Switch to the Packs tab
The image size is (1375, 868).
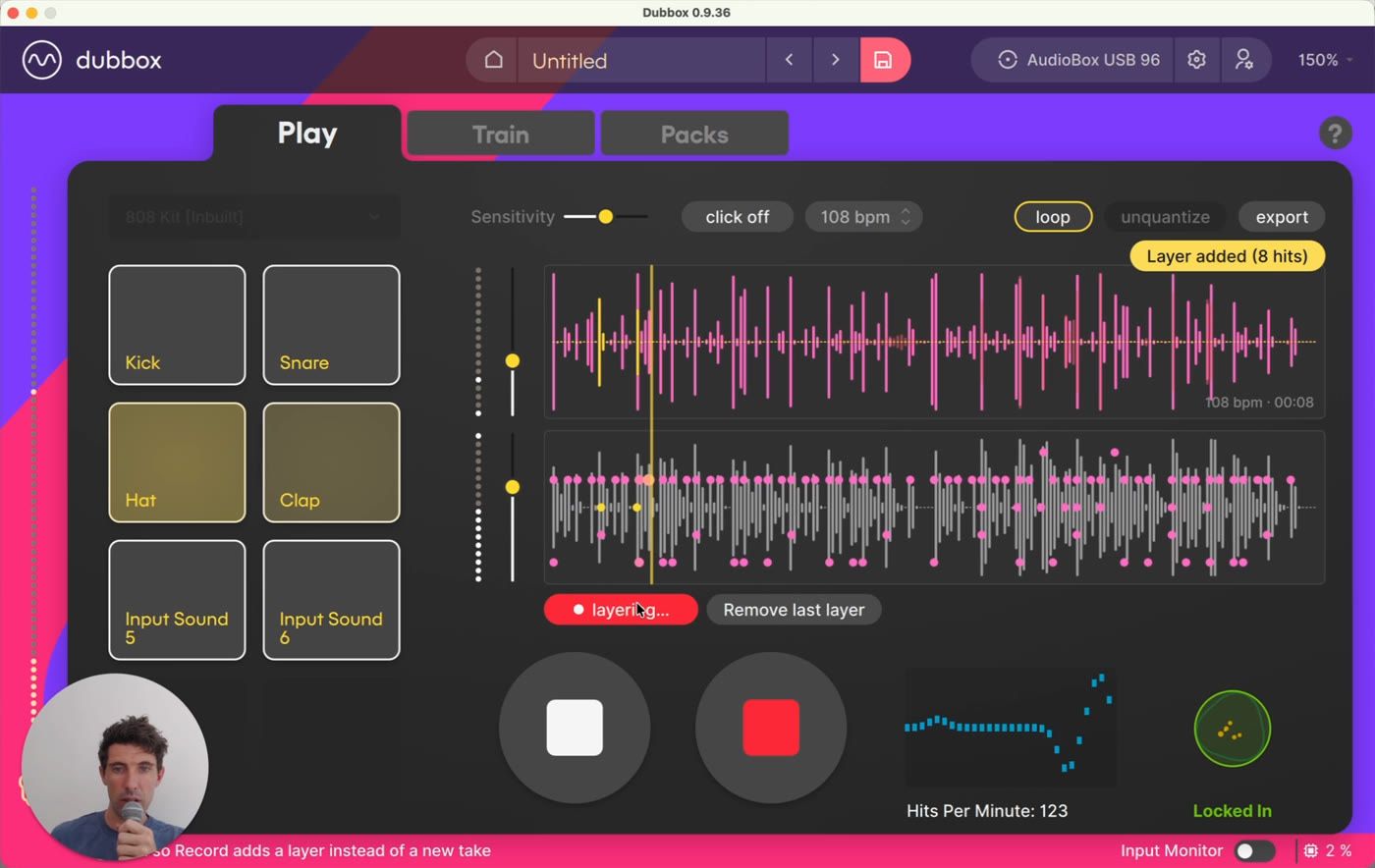point(694,134)
